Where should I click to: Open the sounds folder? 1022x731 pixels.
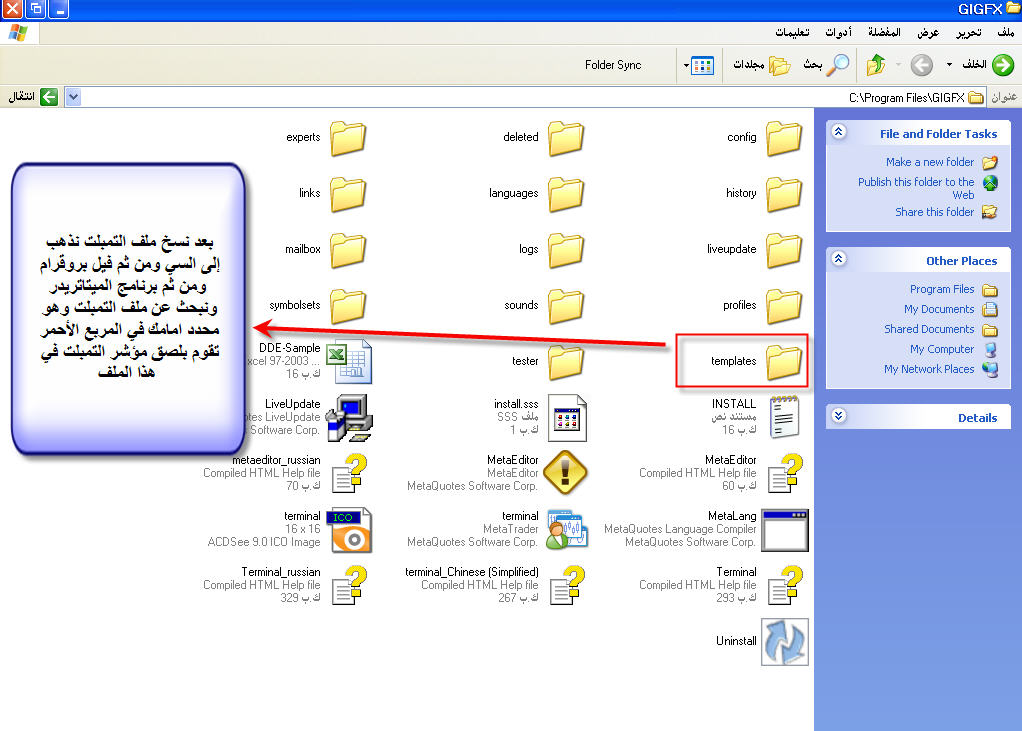pyautogui.click(x=565, y=306)
